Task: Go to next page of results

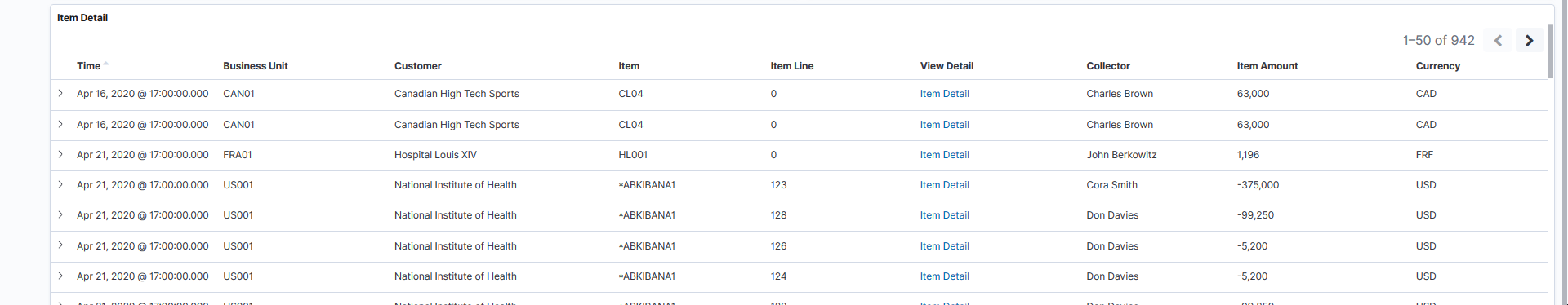Action: pos(1529,40)
